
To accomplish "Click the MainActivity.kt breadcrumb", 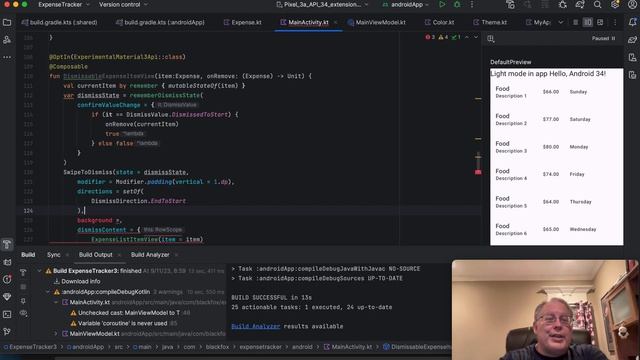I will (x=348, y=347).
